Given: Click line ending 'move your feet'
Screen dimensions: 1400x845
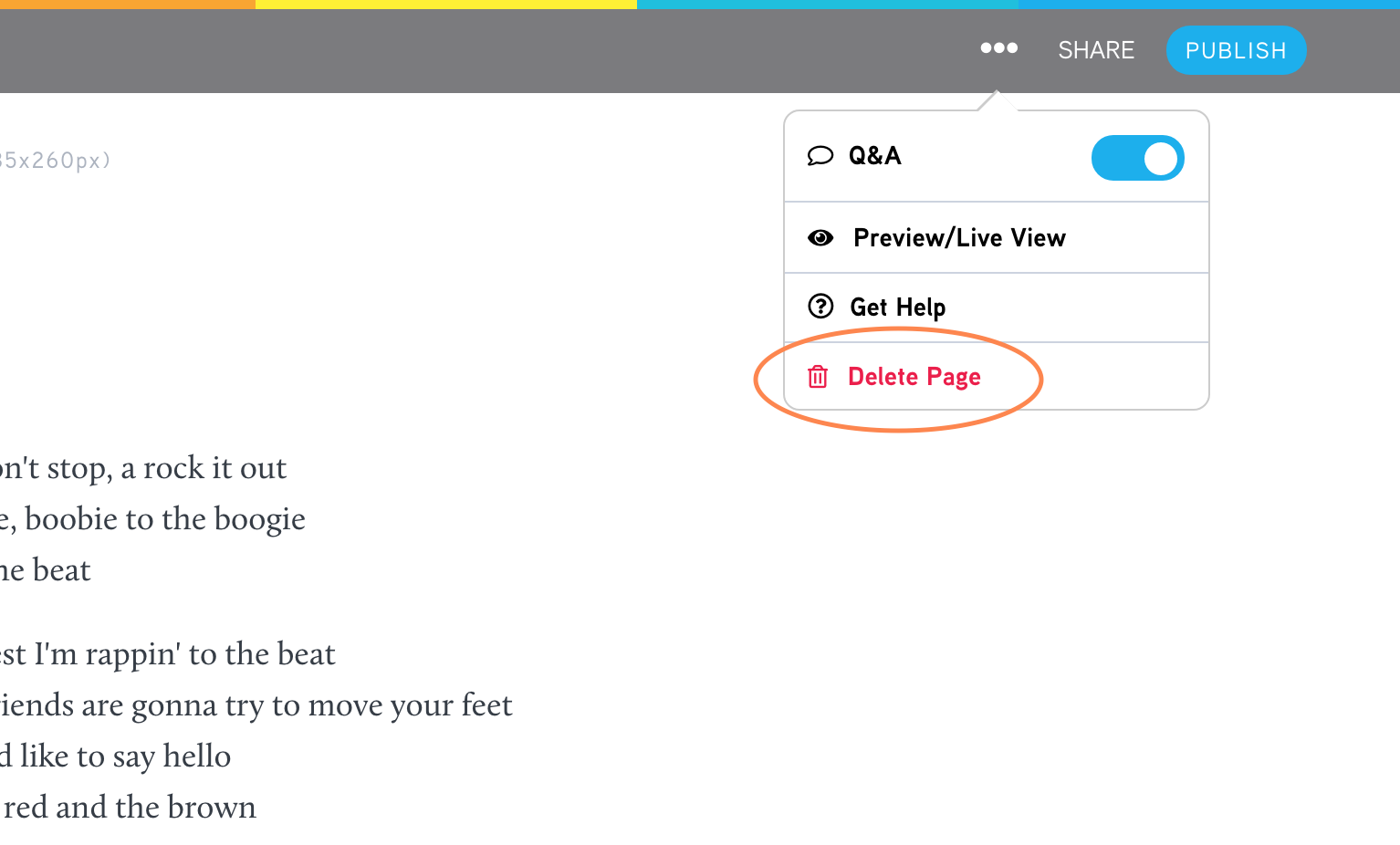Looking at the screenshot, I should 256,705.
